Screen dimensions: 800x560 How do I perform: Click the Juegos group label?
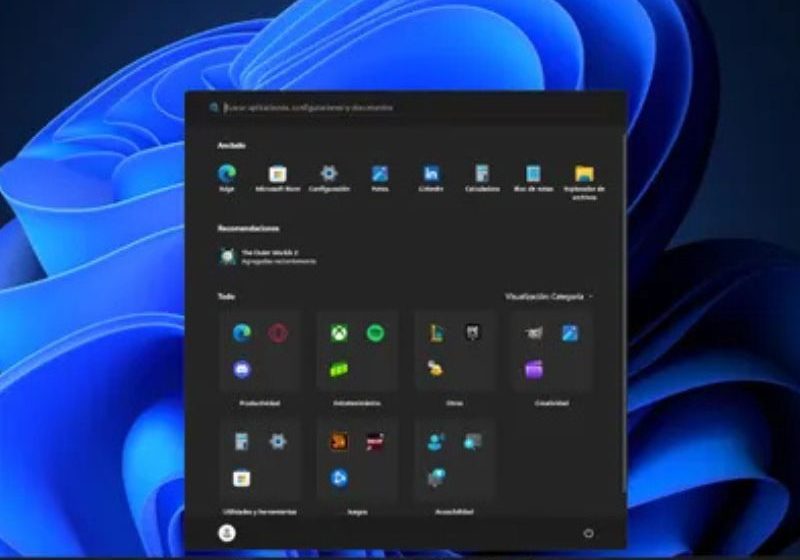[x=357, y=512]
